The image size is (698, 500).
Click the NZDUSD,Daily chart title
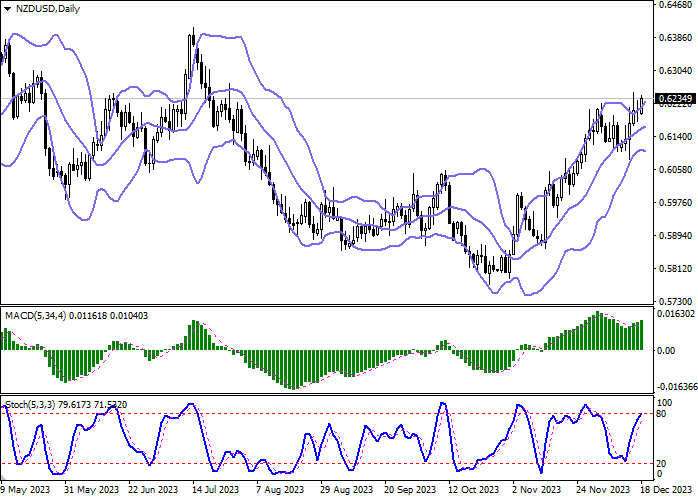48,8
